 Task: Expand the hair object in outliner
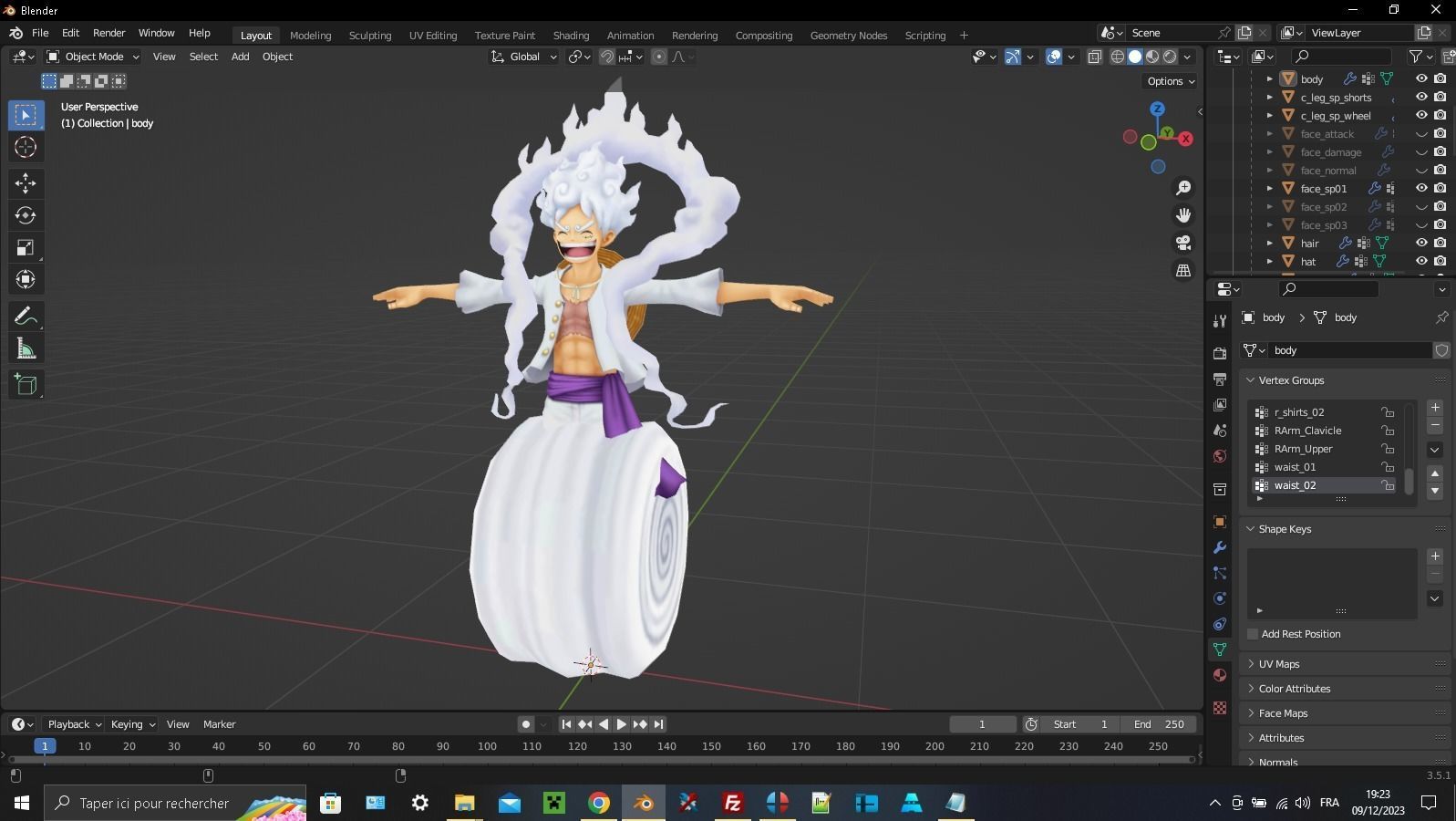pos(1269,243)
